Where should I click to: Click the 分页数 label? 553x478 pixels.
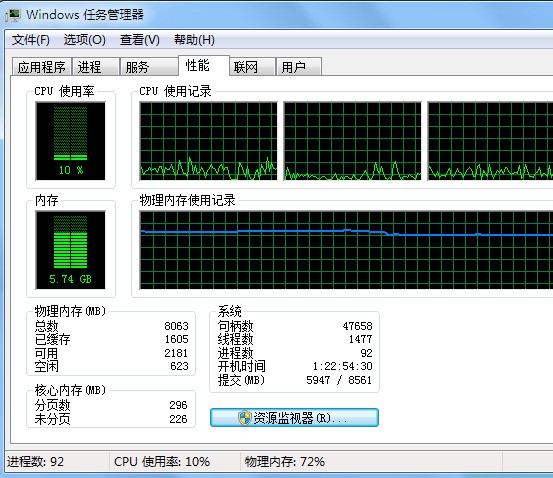(52, 405)
